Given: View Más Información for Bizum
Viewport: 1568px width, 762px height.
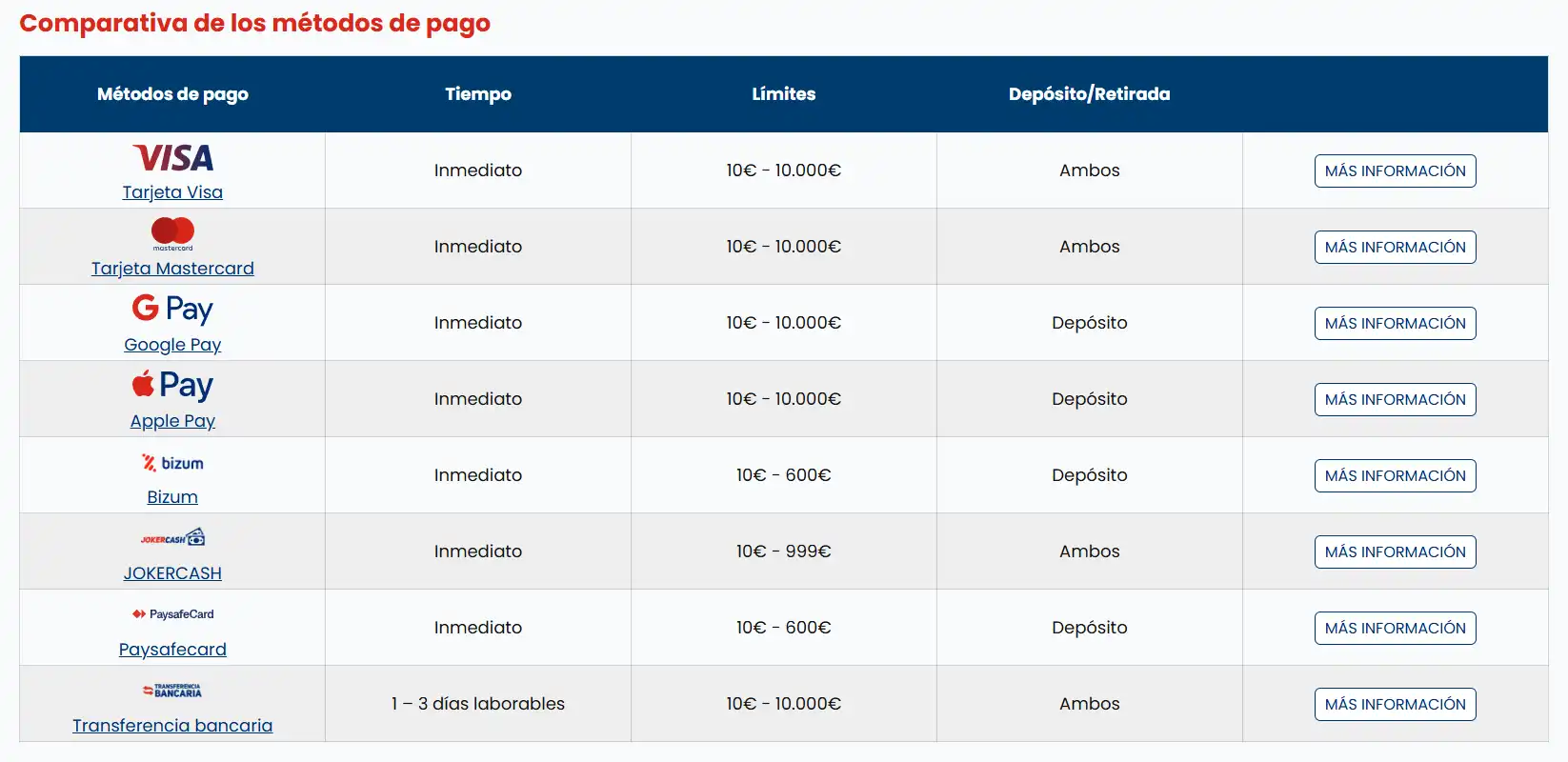Looking at the screenshot, I should click(1396, 476).
